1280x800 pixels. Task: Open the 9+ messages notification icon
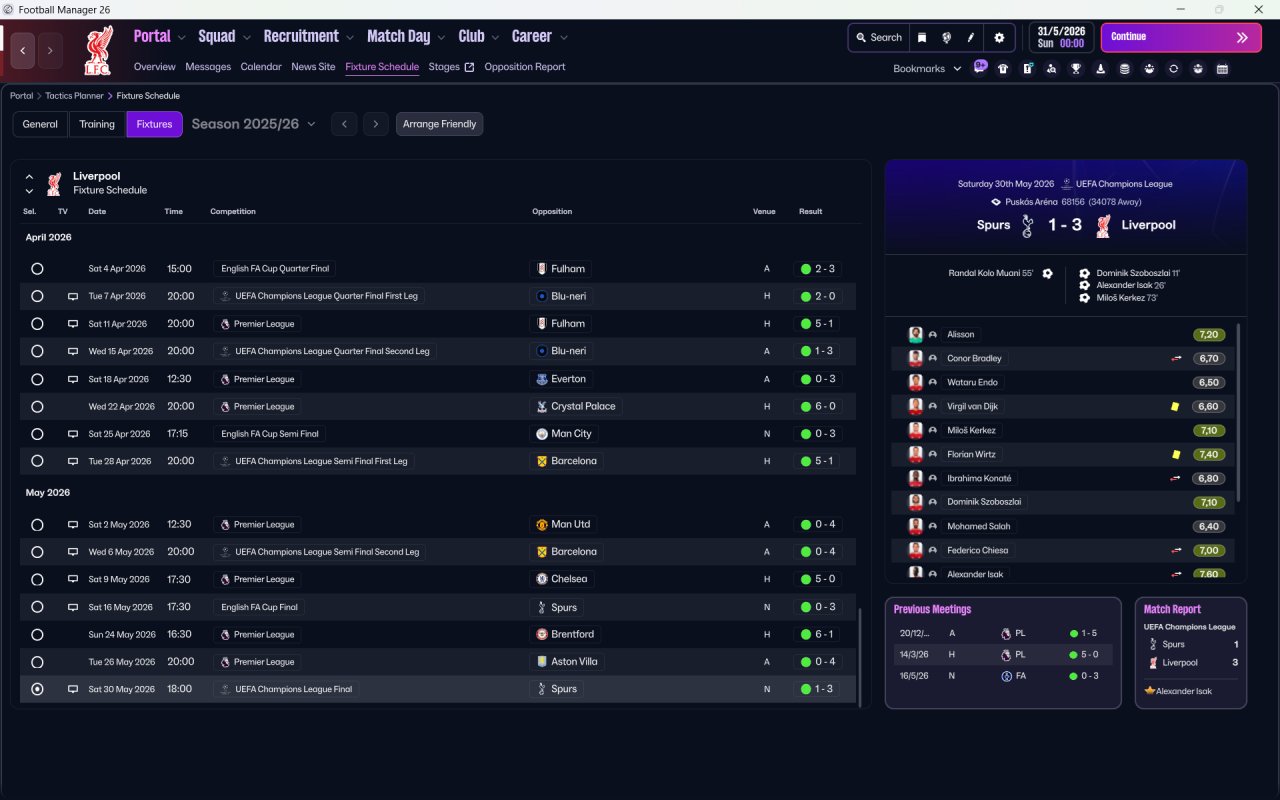pos(980,68)
